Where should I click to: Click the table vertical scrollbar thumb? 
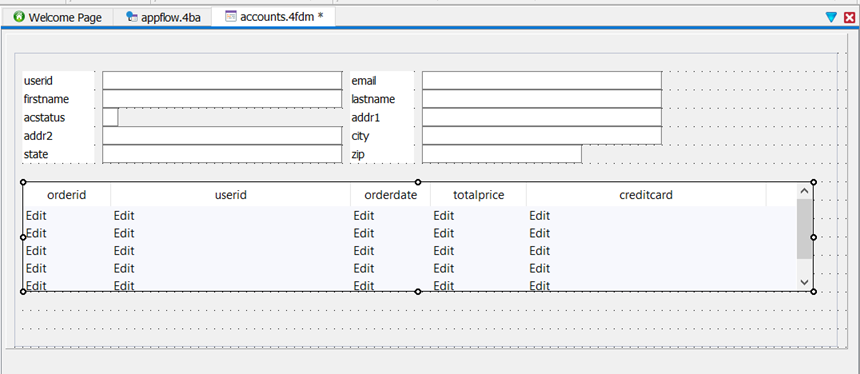click(x=805, y=229)
